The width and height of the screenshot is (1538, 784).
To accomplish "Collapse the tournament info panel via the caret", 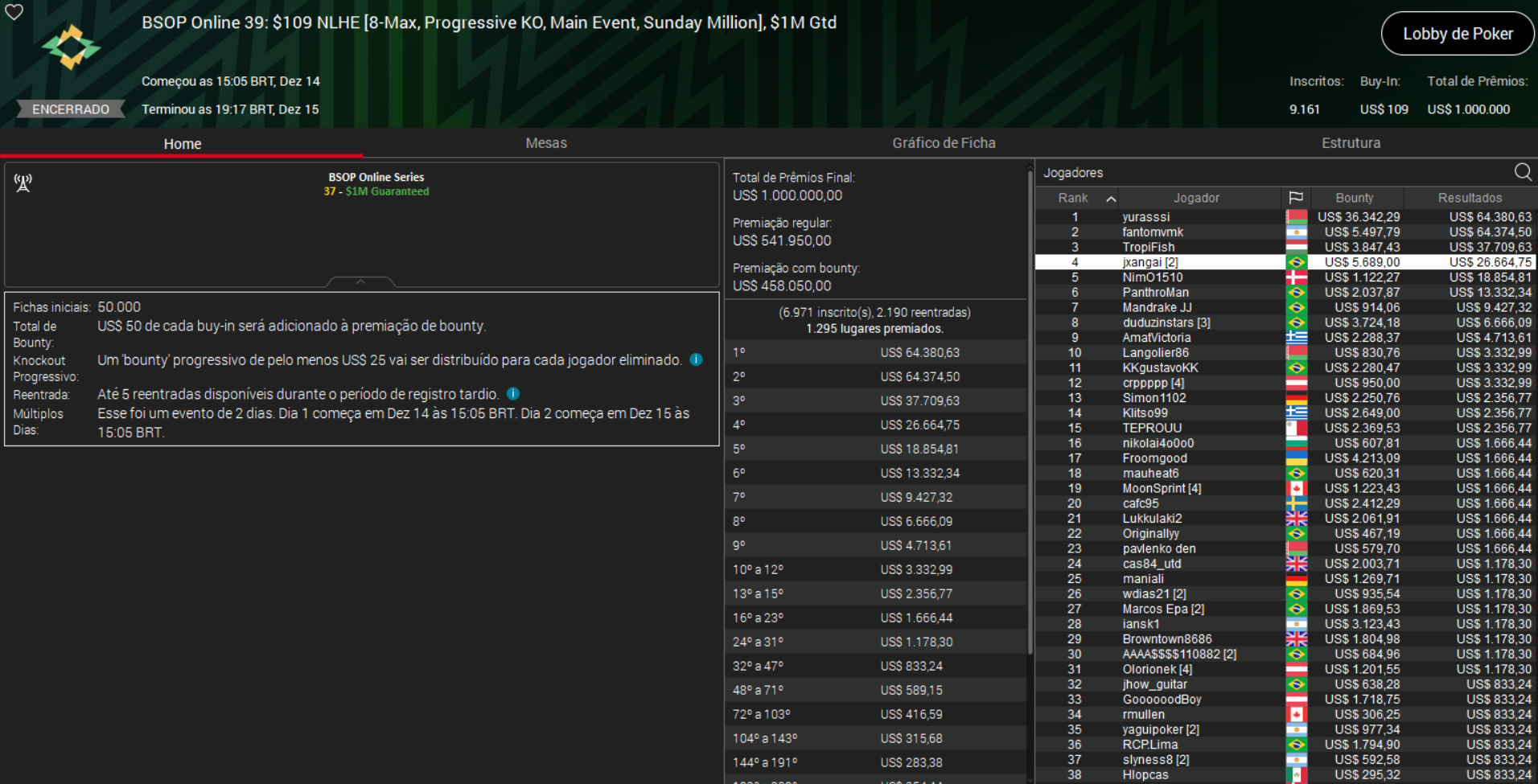I will (361, 282).
